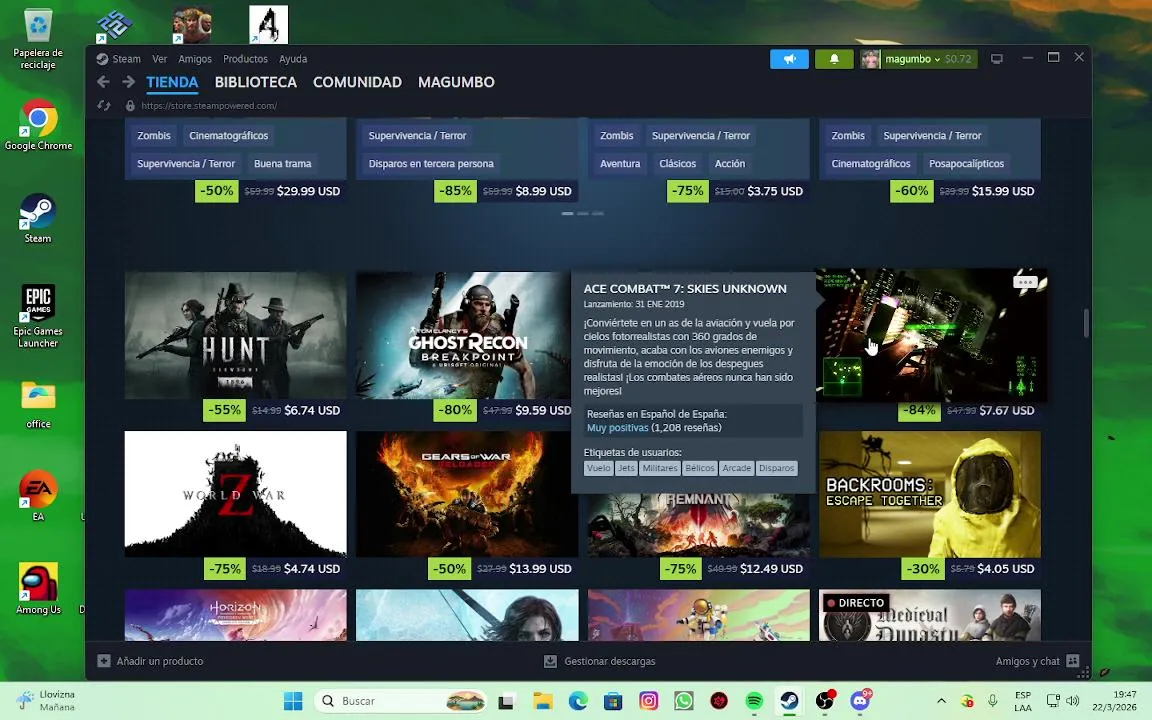Viewport: 1152px width, 720px height.
Task: Open Google Chrome from the desktop
Action: tap(37, 125)
